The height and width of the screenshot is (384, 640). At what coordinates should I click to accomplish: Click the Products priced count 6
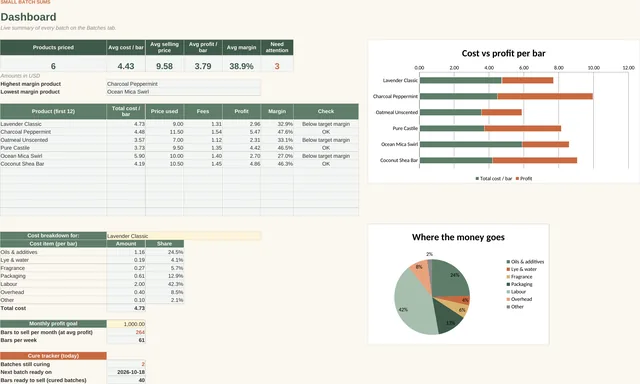click(x=53, y=66)
